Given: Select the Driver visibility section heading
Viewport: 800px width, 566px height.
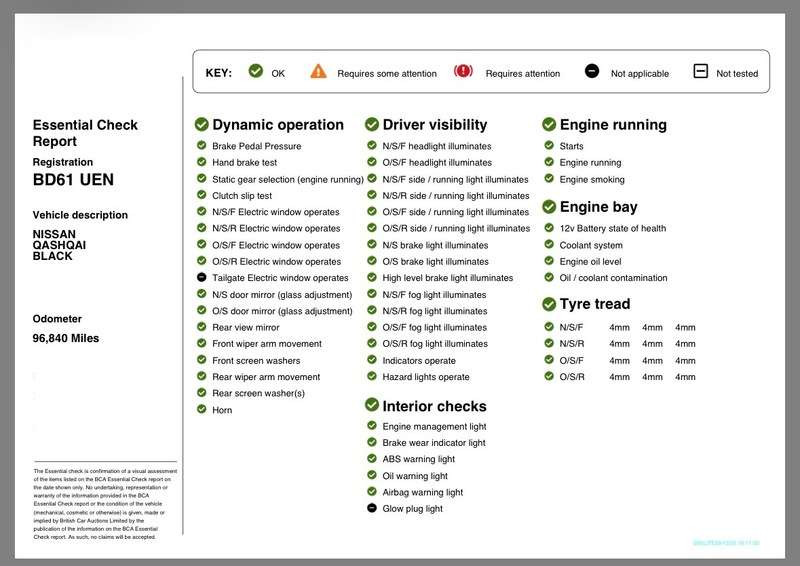Looking at the screenshot, I should pos(434,125).
